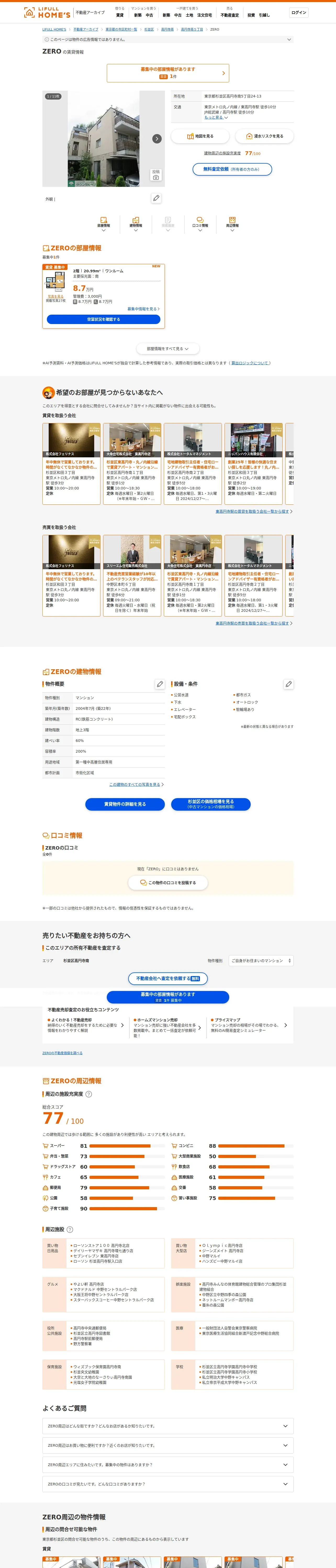Open ニッパンハウス rental company card
This screenshot has width=336, height=1568.
[254, 464]
